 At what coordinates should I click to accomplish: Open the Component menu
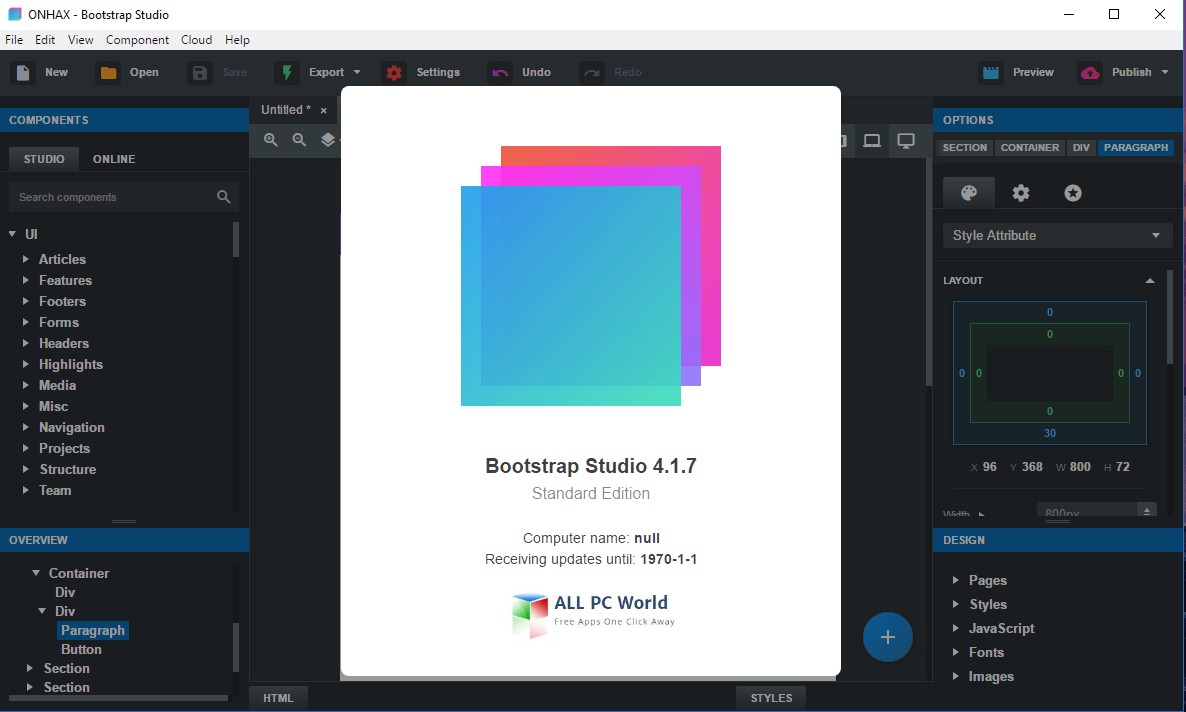click(138, 40)
